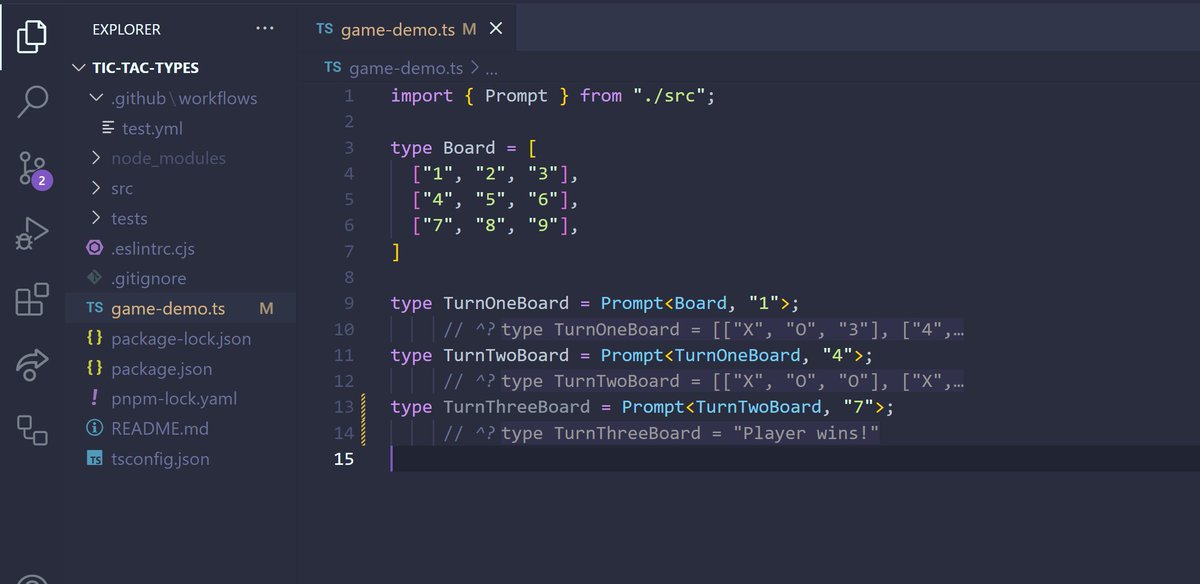Expand the tests folder
This screenshot has height=584, width=1200.
point(95,218)
